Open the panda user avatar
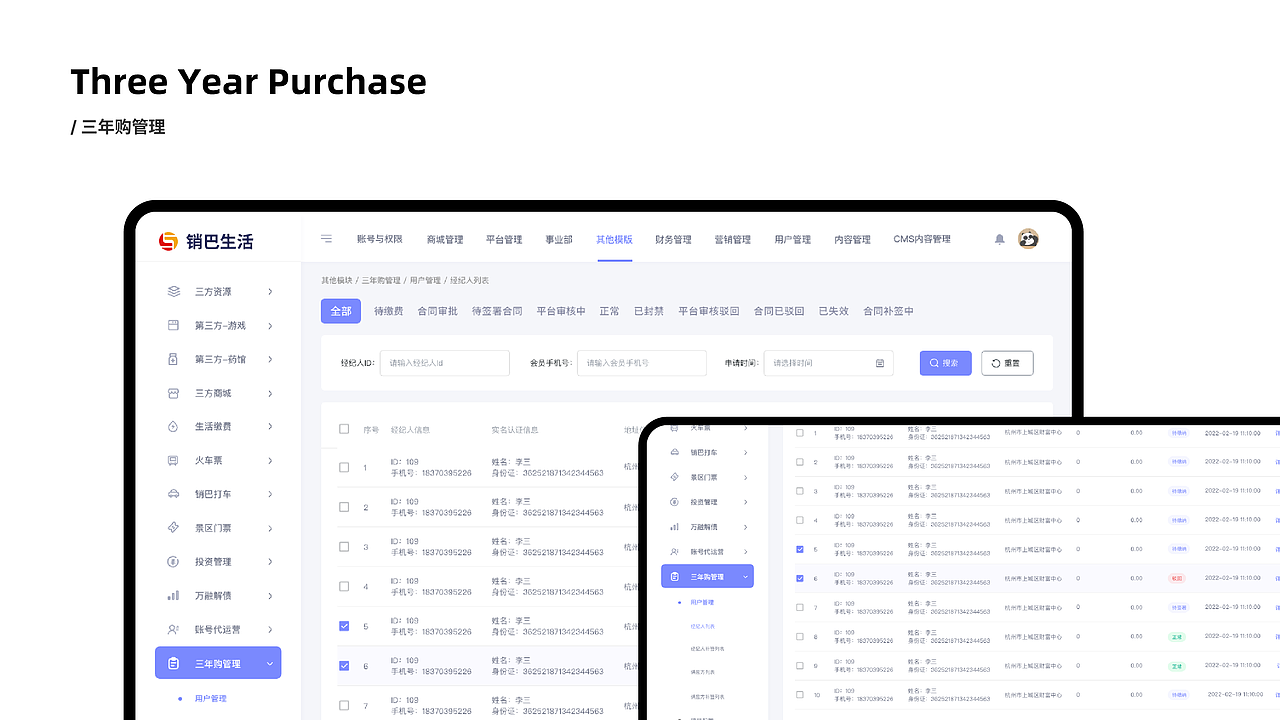Image resolution: width=1280 pixels, height=720 pixels. click(1028, 239)
